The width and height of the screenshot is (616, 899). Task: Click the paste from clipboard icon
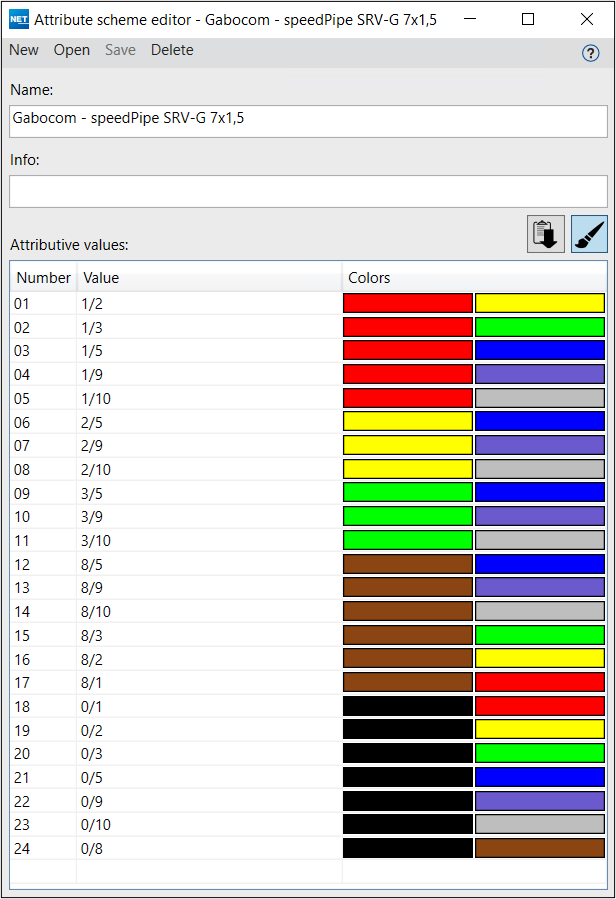(x=545, y=234)
